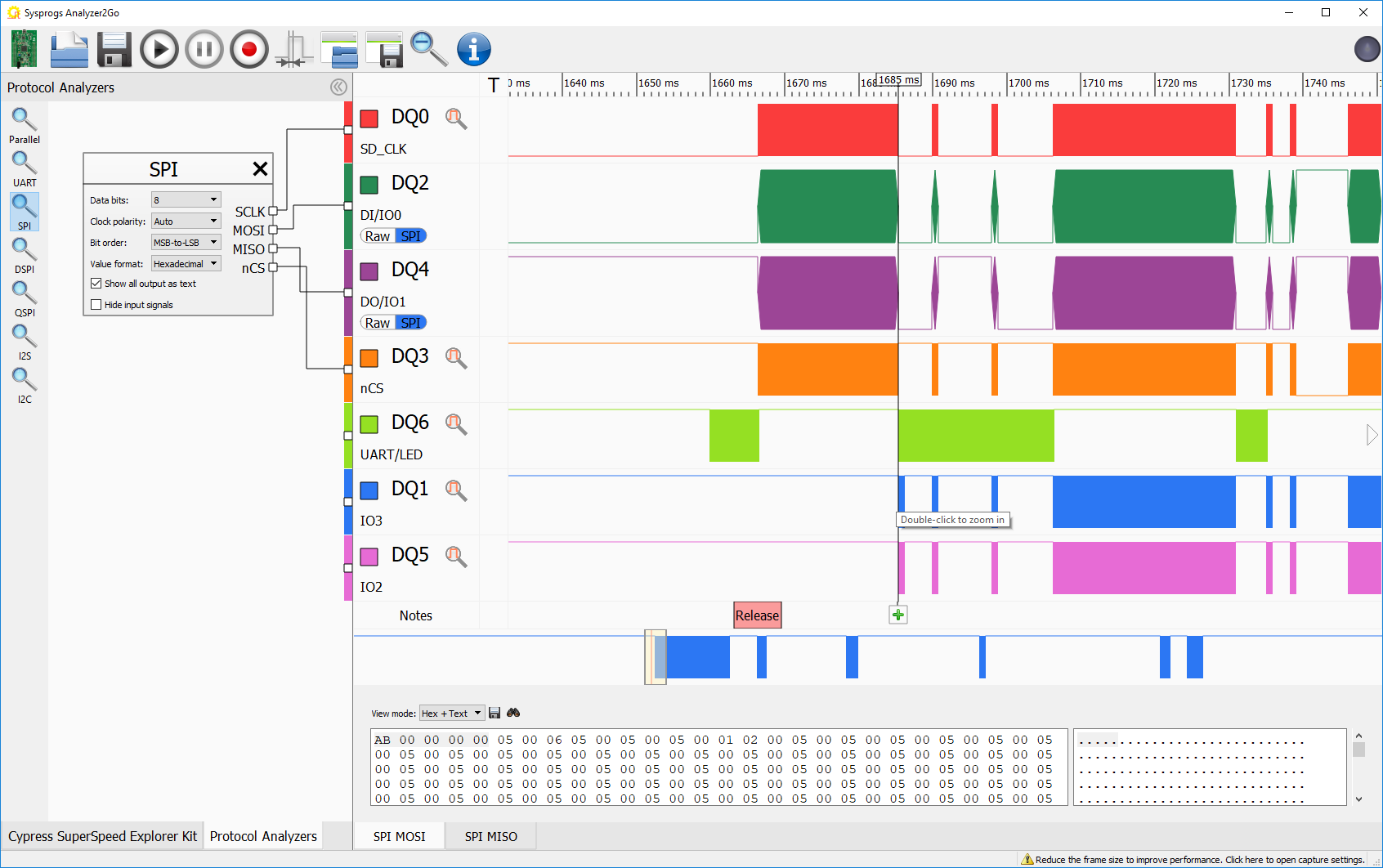
Task: Click the 1685 ms cursor label
Action: coord(899,80)
